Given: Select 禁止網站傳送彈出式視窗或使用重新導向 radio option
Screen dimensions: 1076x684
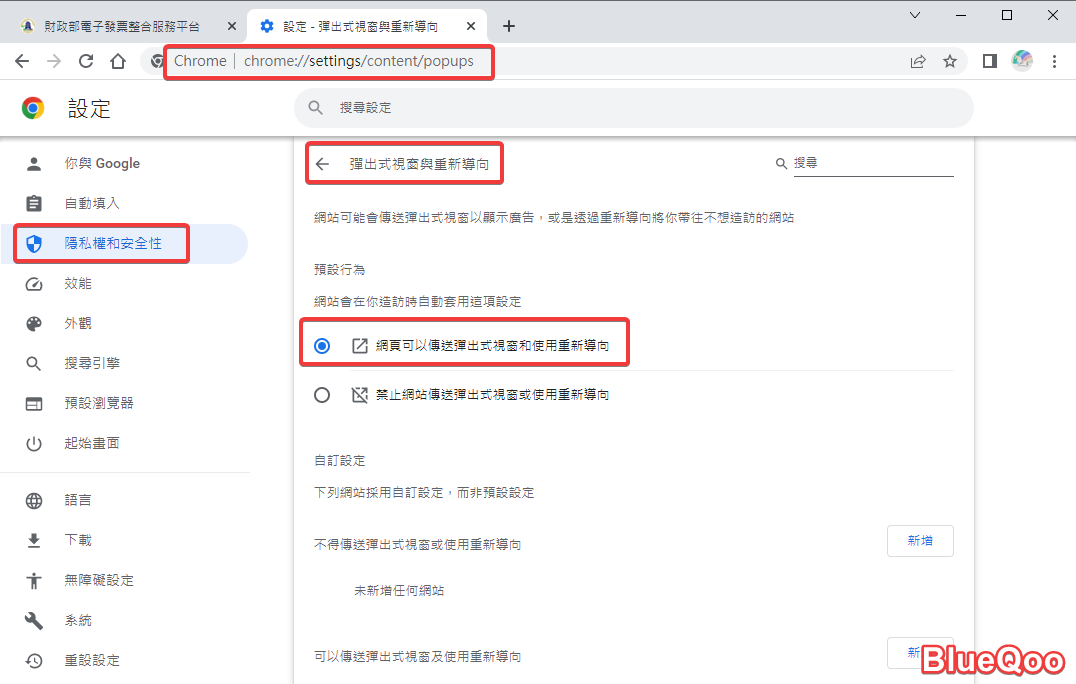Looking at the screenshot, I should click(322, 395).
